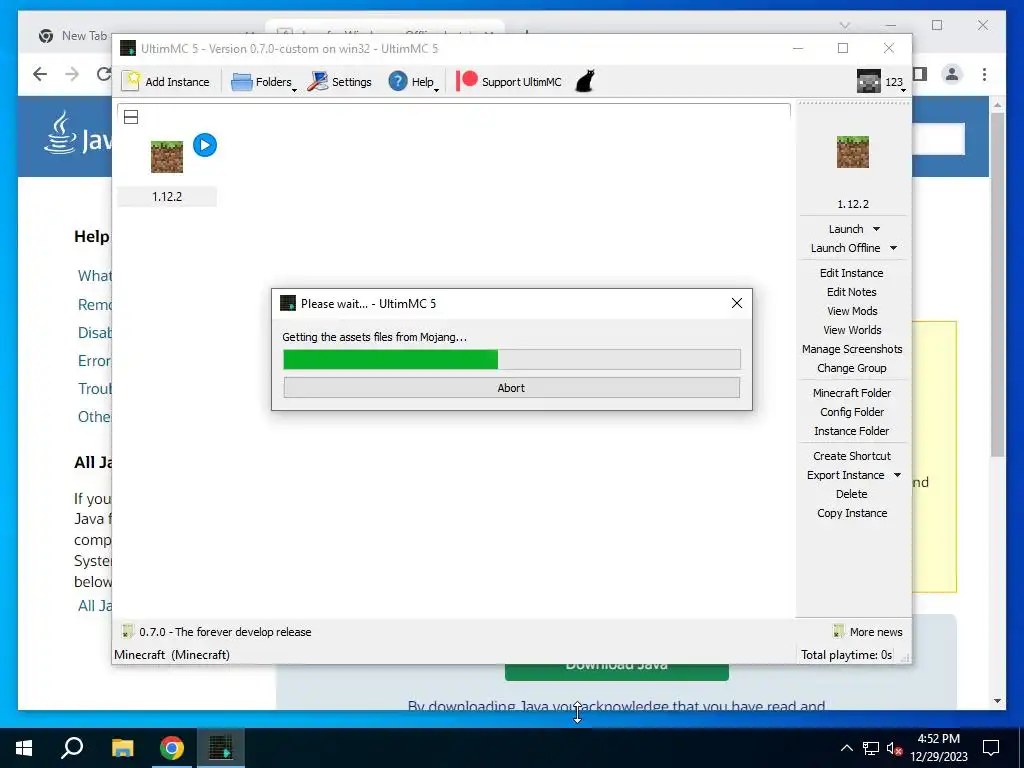Click Create Shortcut
This screenshot has width=1024, height=768.
coord(852,455)
